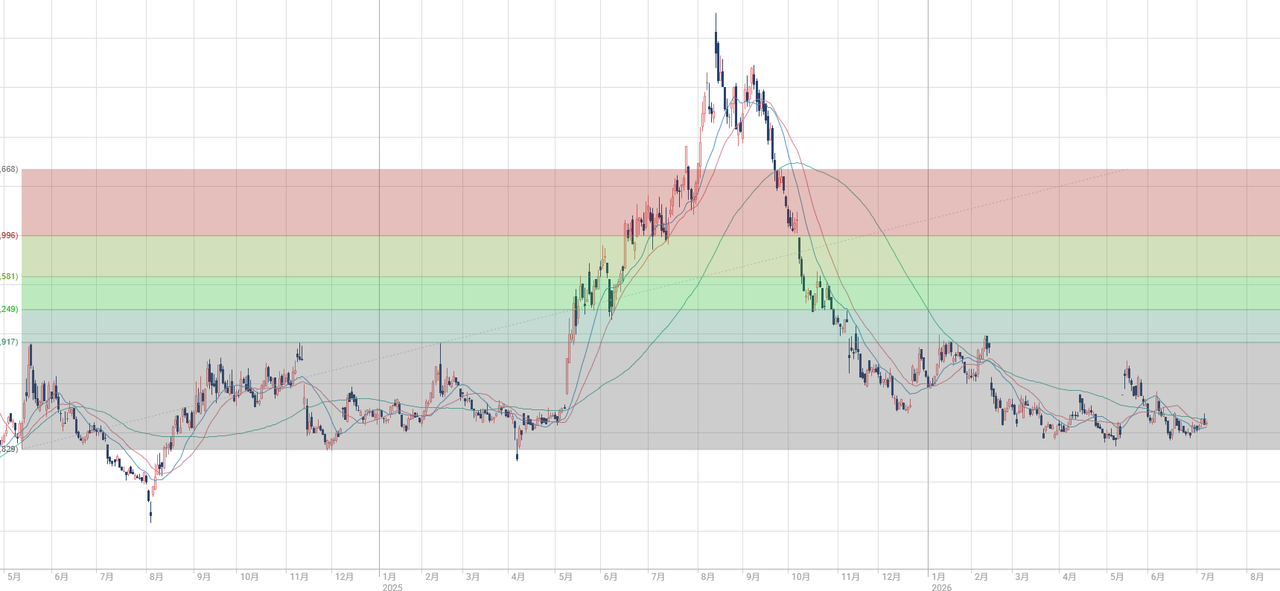Click the 2026 year label on time axis

click(x=941, y=588)
